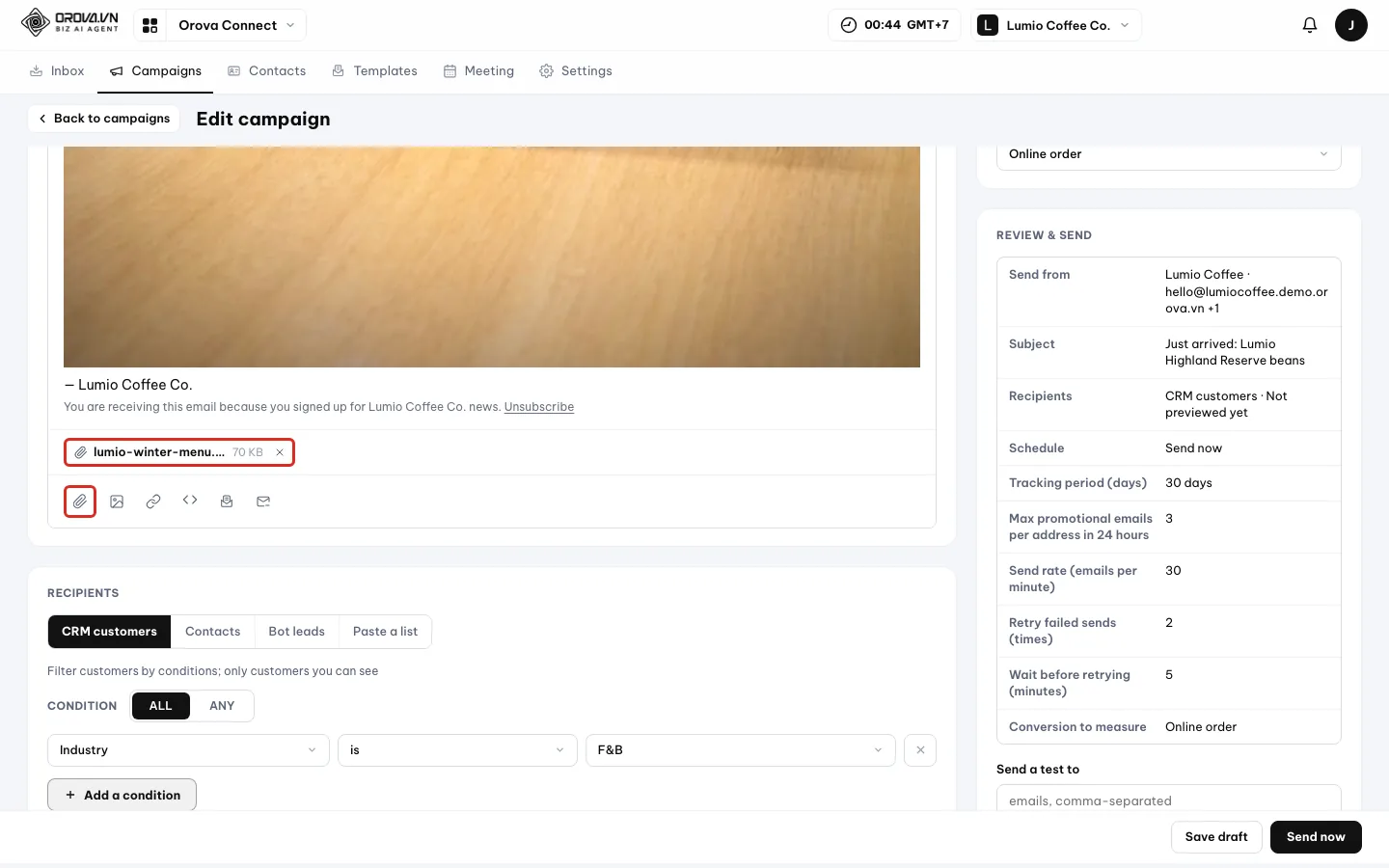Open the 'is' operator dropdown
This screenshot has width=1389, height=868.
[x=457, y=750]
